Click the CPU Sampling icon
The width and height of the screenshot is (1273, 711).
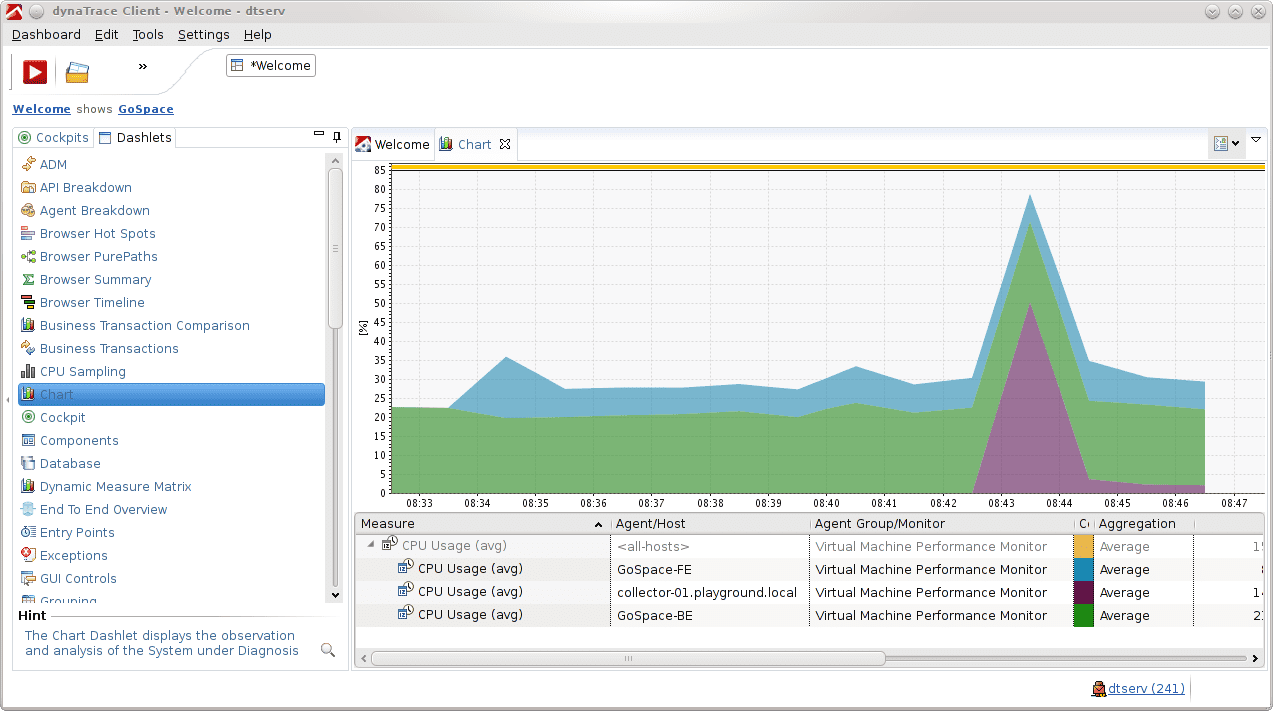point(28,371)
